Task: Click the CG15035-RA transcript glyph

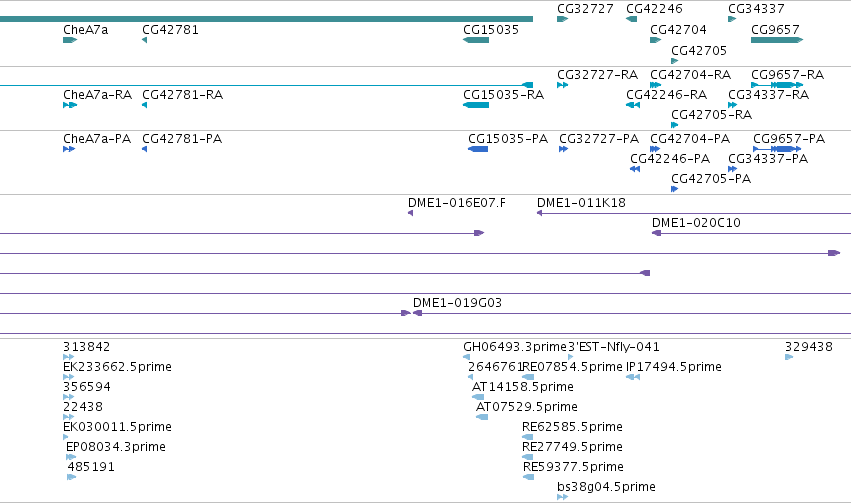Action: pyautogui.click(x=476, y=105)
